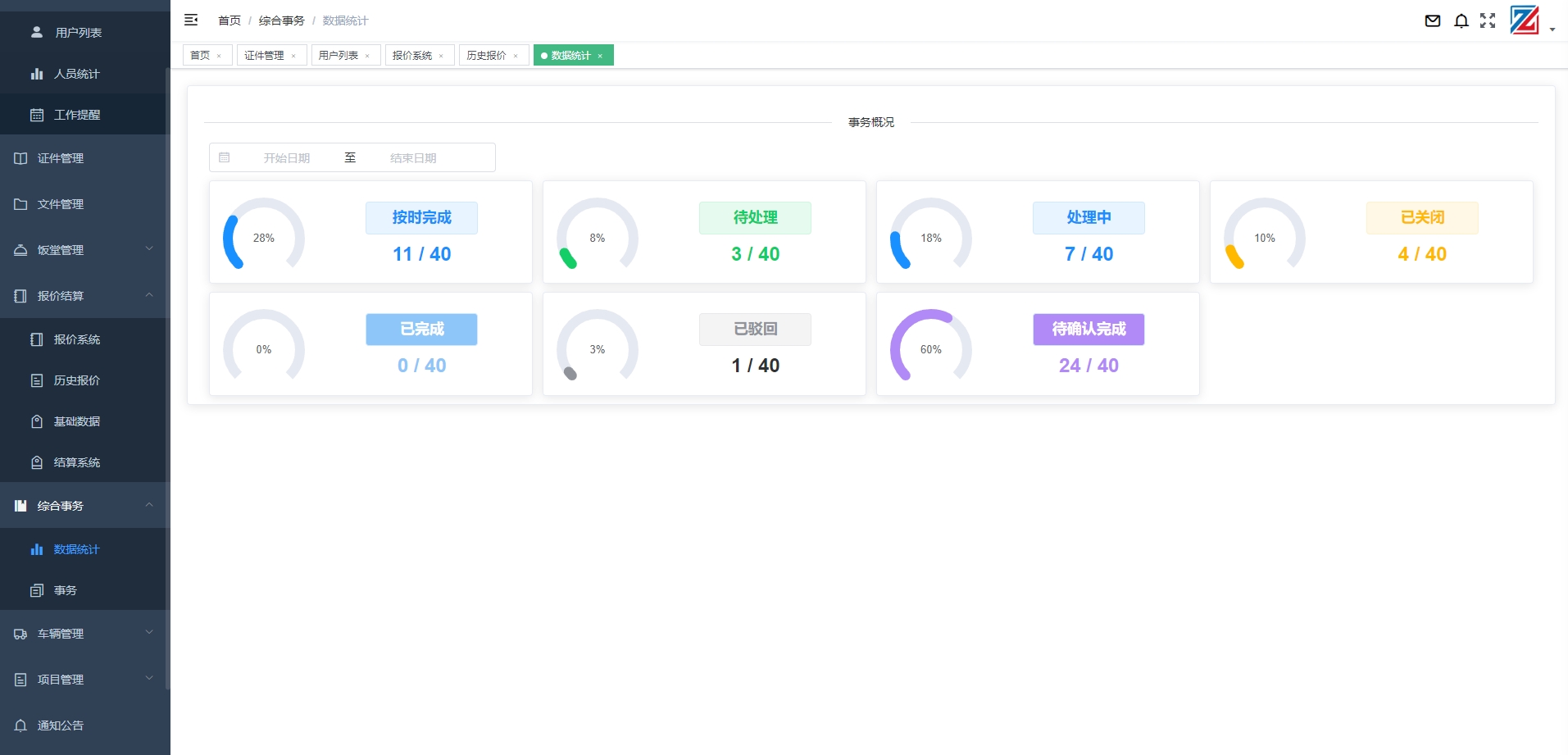Screen dimensions: 1568x755
Task: Click the 车辆管理 truck icon
Action: tap(20, 634)
